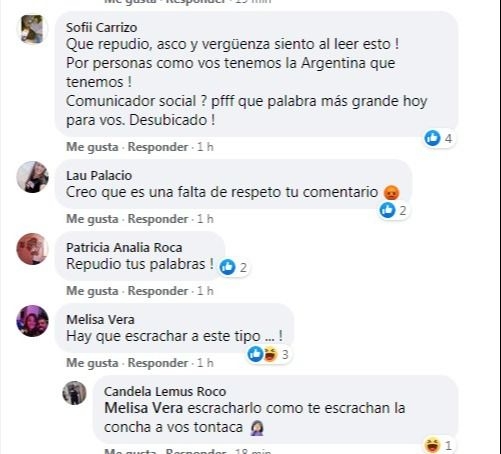Open Lau Palacio's profile picture

(x=32, y=177)
